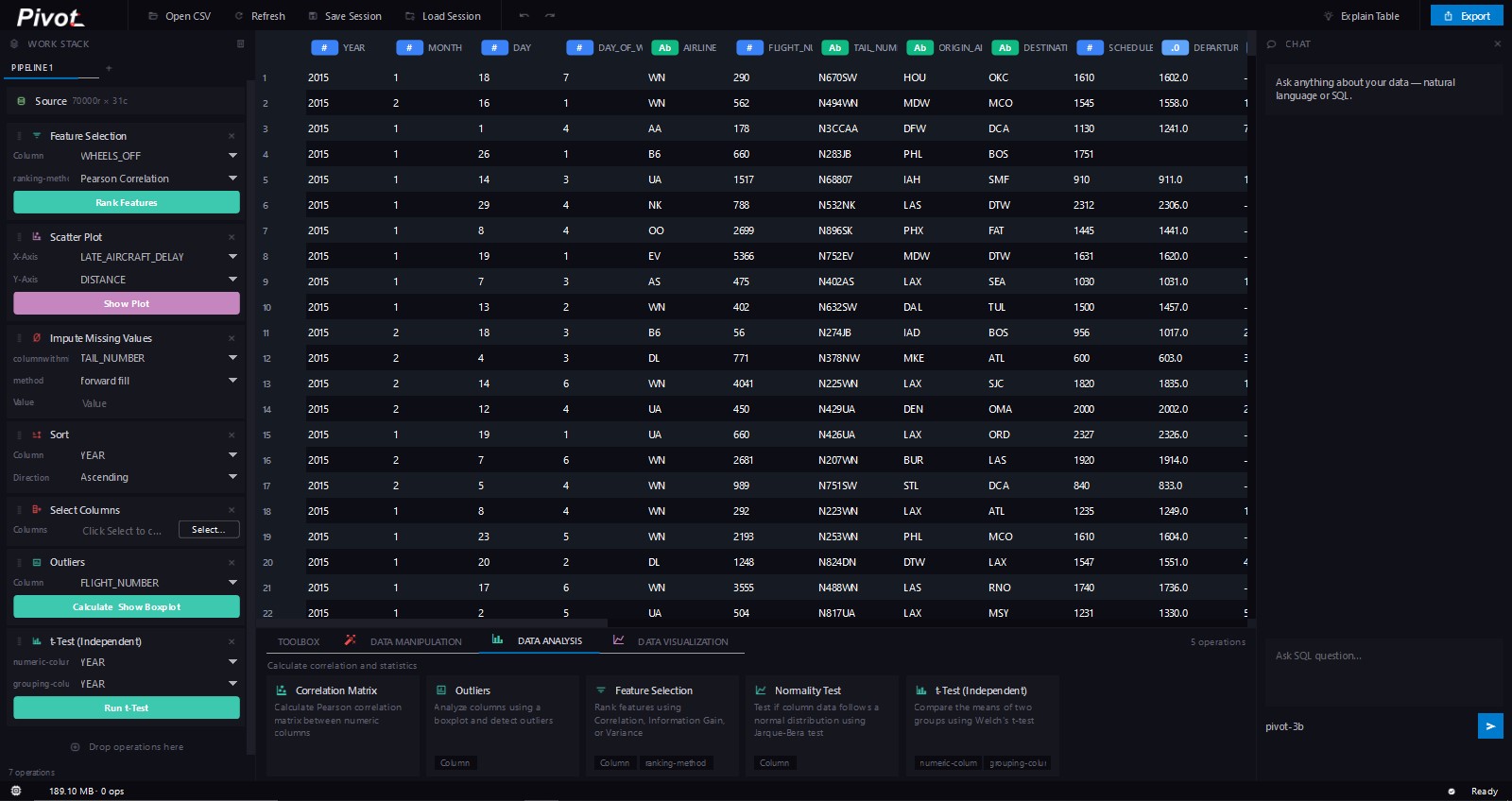Click the blue Export button
Viewport: 1512px width, 801px height.
[1467, 16]
